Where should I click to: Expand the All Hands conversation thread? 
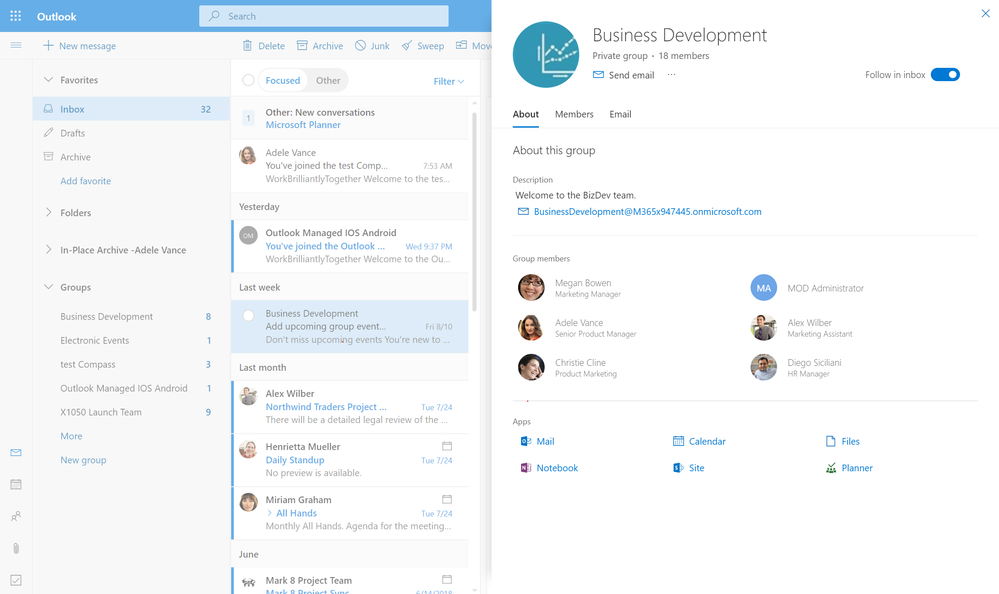(270, 513)
